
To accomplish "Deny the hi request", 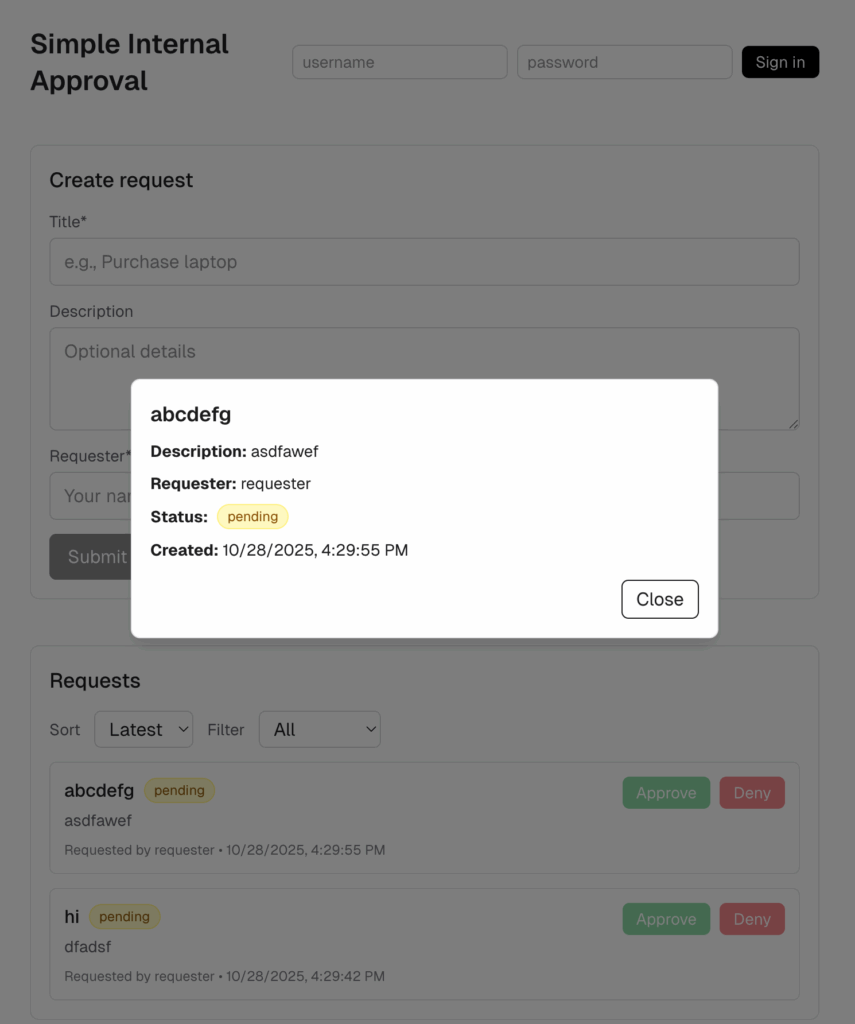I will (x=752, y=919).
